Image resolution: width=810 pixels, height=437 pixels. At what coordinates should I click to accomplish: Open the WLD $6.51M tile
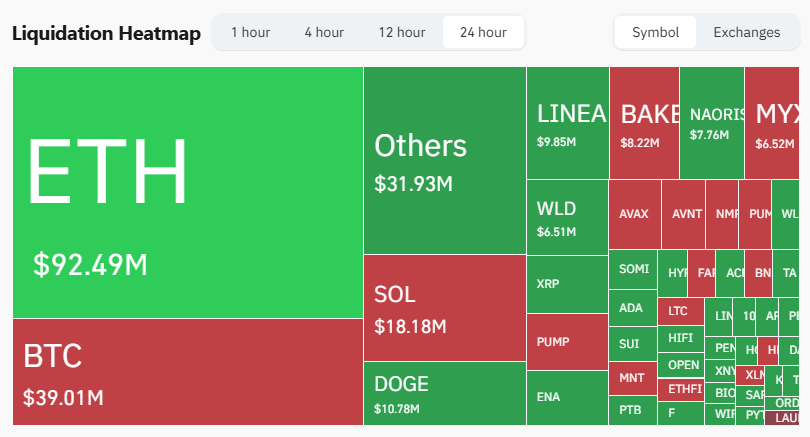tap(568, 217)
